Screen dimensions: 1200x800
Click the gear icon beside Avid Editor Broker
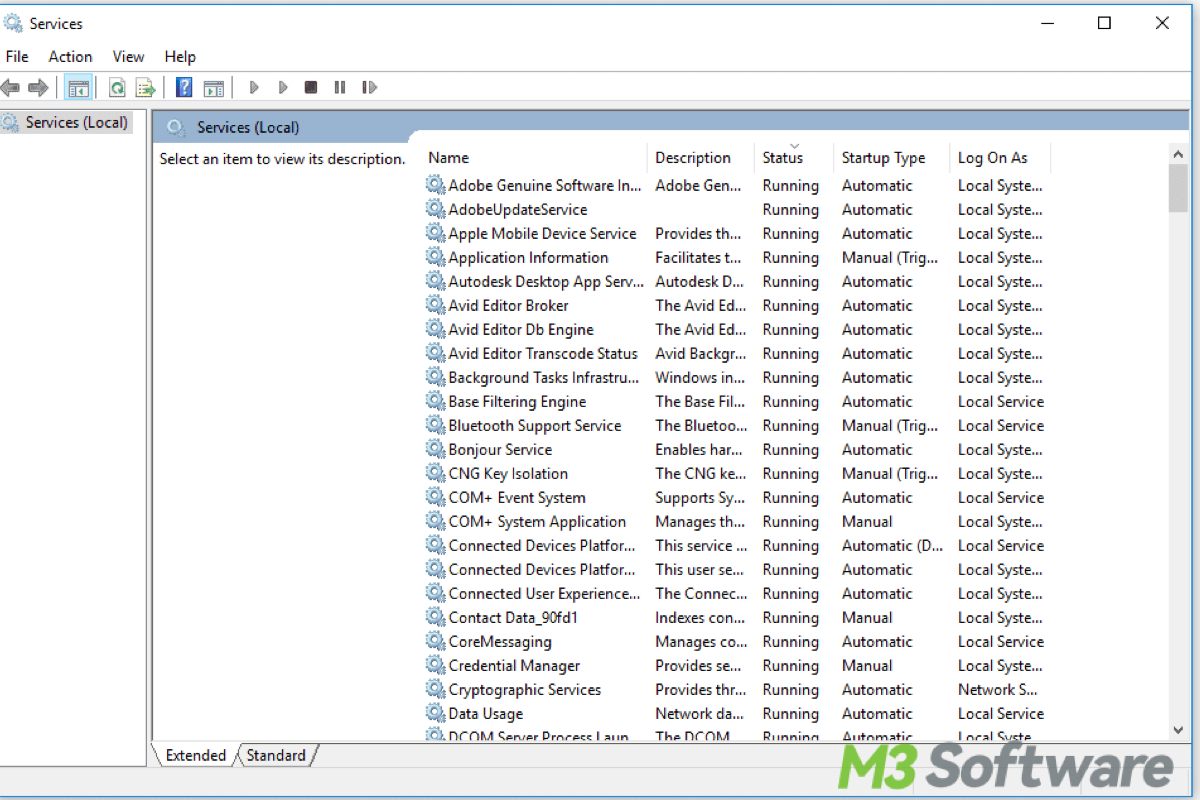click(x=435, y=305)
